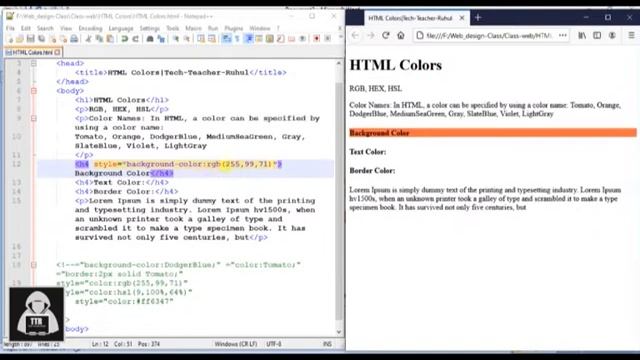Toggle Synchronize Vertical Scrolling

(200, 39)
